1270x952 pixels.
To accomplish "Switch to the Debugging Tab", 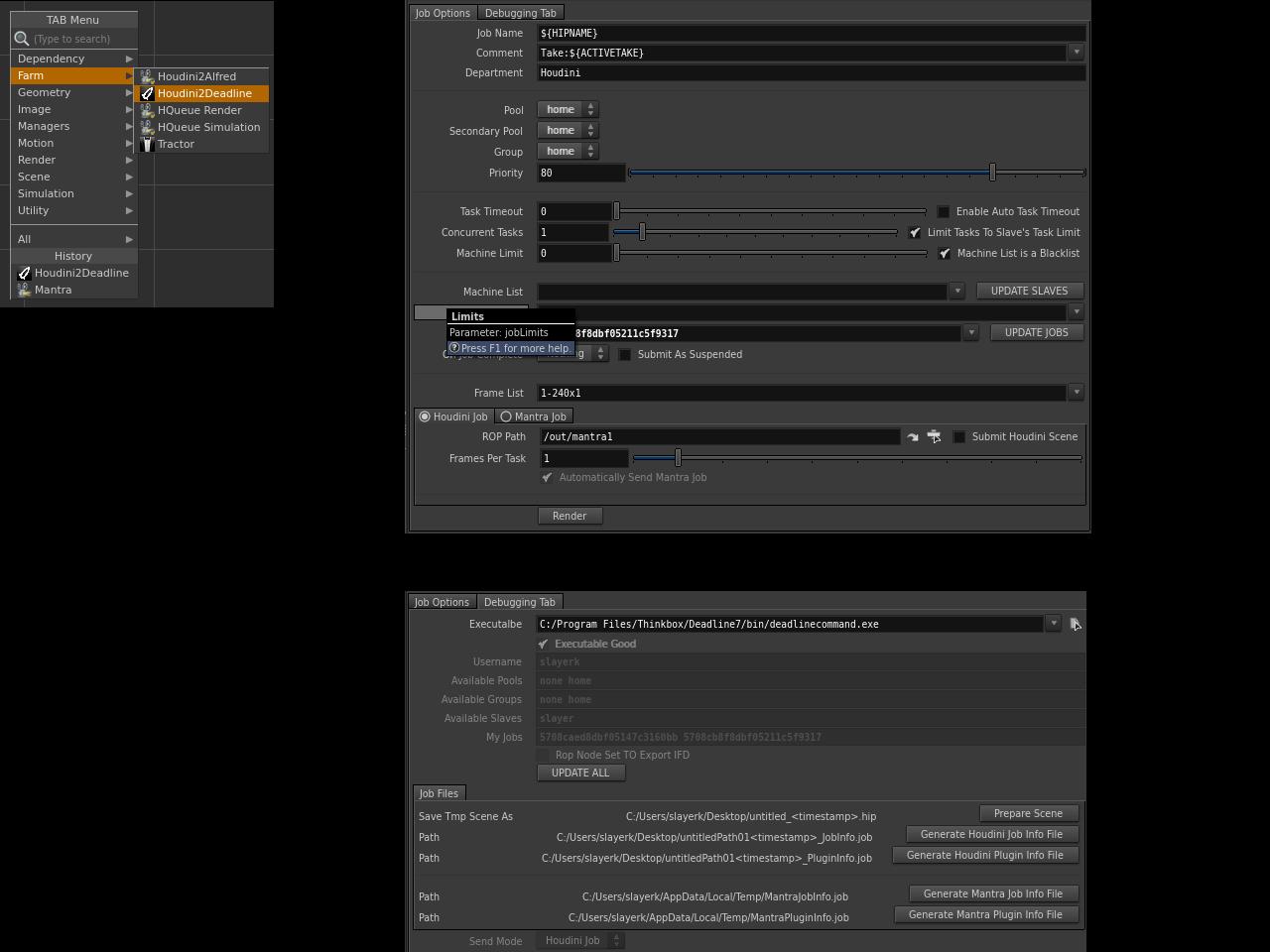I will (520, 13).
